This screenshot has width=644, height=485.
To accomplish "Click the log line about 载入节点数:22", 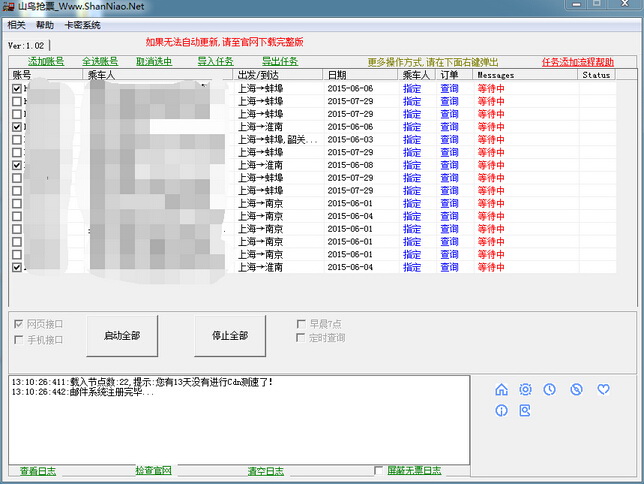I will [x=142, y=382].
